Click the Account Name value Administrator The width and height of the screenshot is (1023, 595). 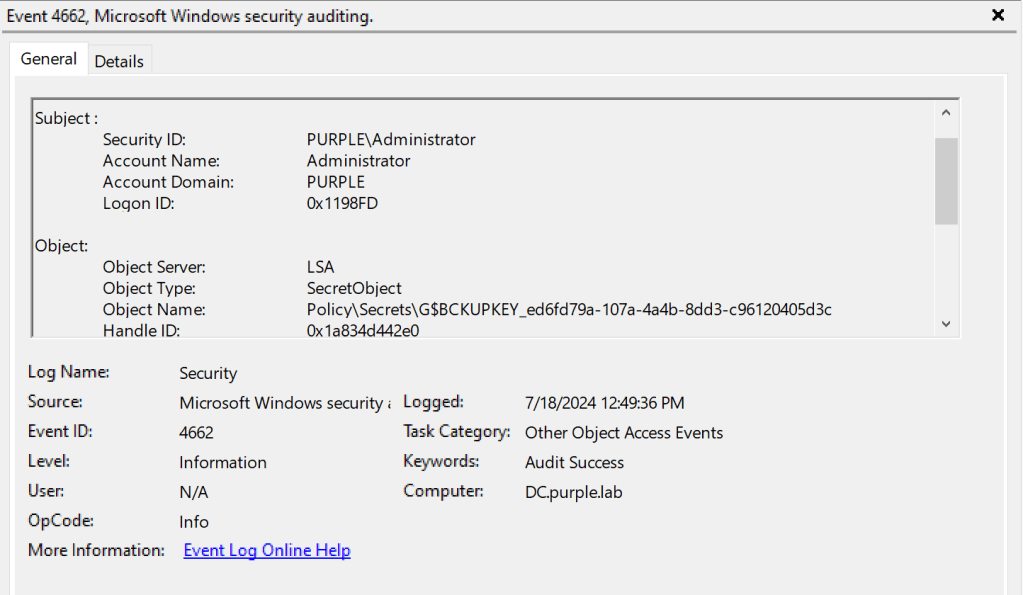tap(358, 160)
